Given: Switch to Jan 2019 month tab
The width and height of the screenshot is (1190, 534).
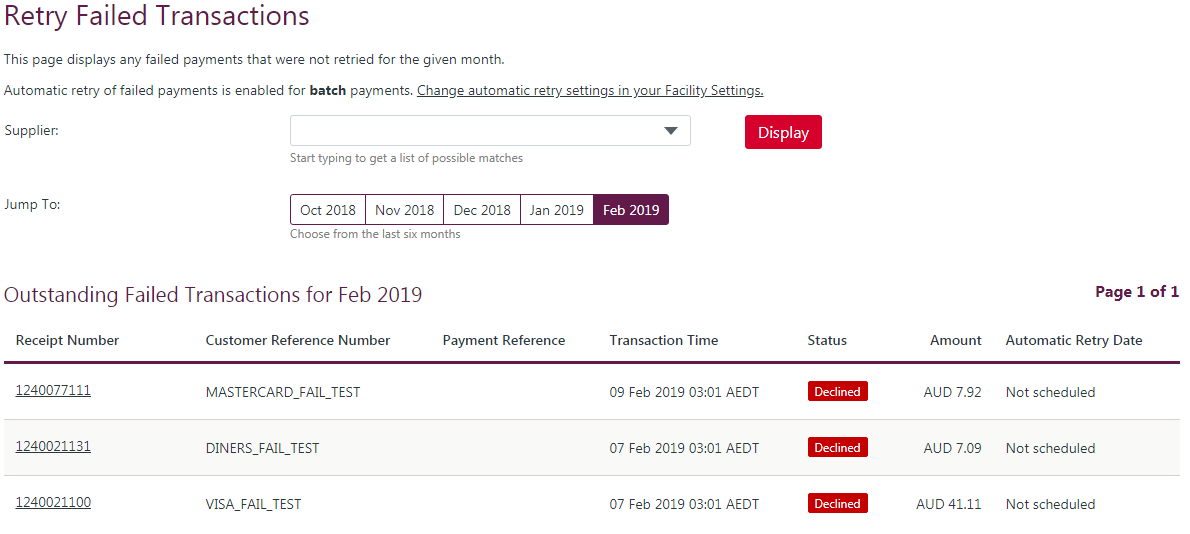Looking at the screenshot, I should (556, 210).
